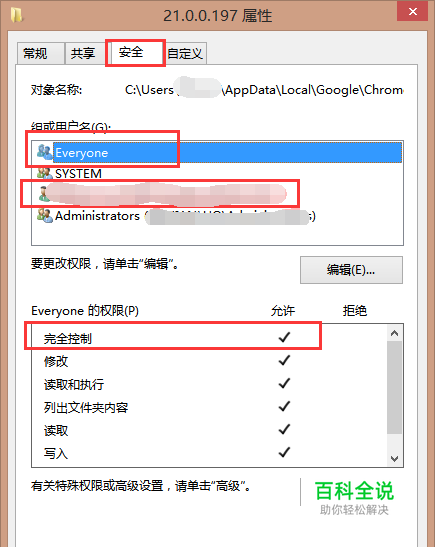Screen dimensions: 435x547
Task: Click the Everyone group icon
Action: (44, 152)
